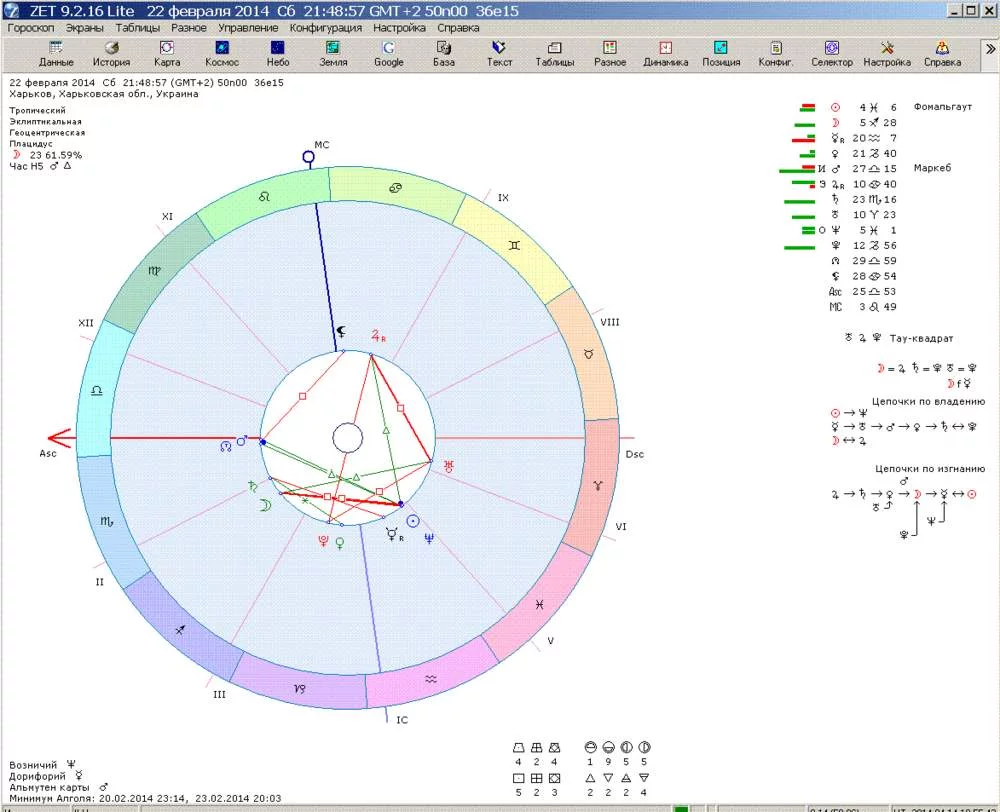Open the База database icon

(x=444, y=53)
